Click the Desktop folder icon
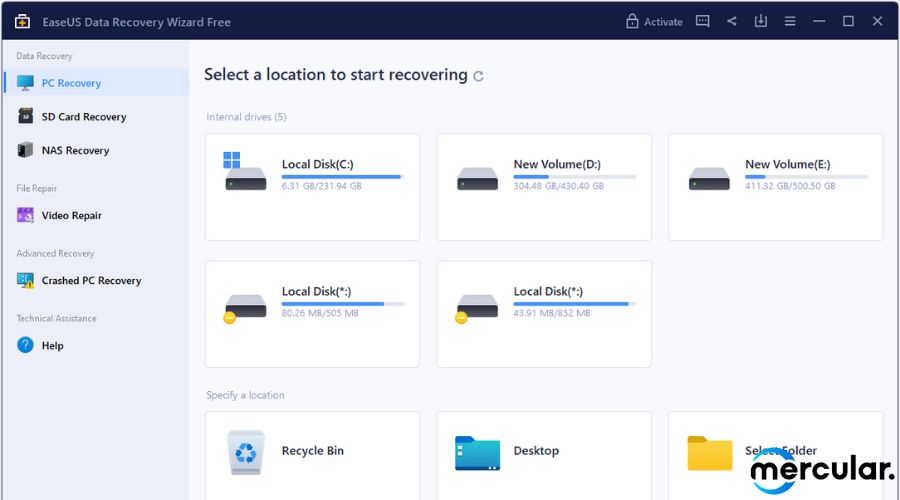This screenshot has height=500, width=900. point(478,453)
